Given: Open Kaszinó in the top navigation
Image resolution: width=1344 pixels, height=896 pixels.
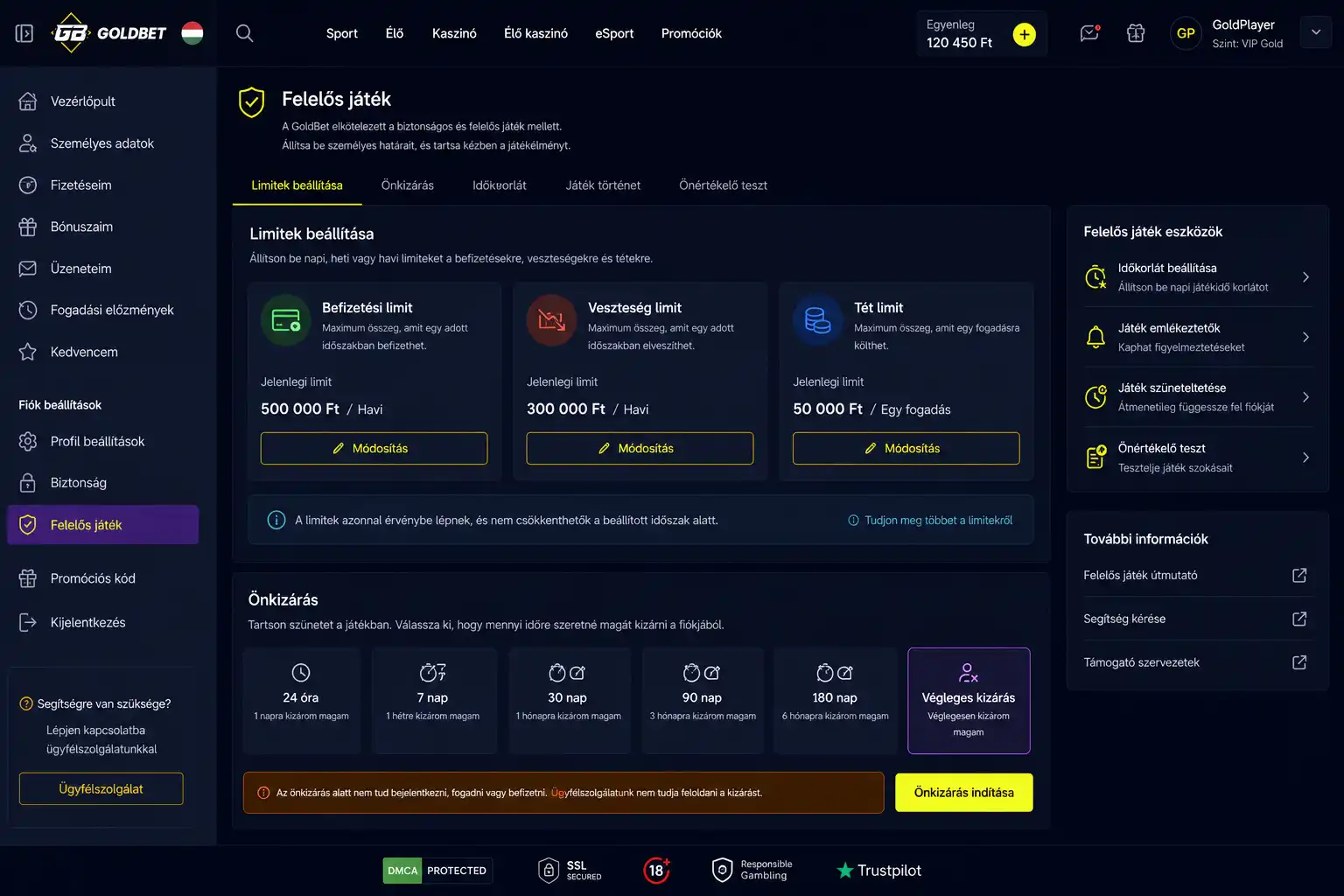Looking at the screenshot, I should [454, 33].
